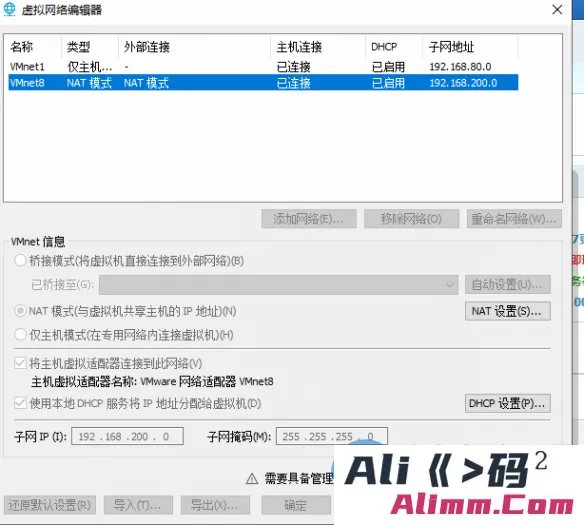Click the 子网地址 column header
The height and width of the screenshot is (525, 584).
(x=451, y=47)
